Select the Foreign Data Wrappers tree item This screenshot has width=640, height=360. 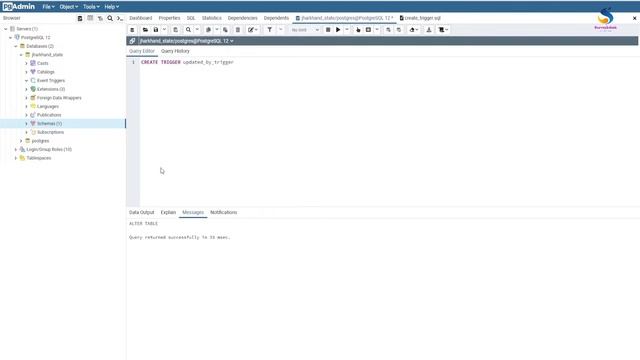59,98
